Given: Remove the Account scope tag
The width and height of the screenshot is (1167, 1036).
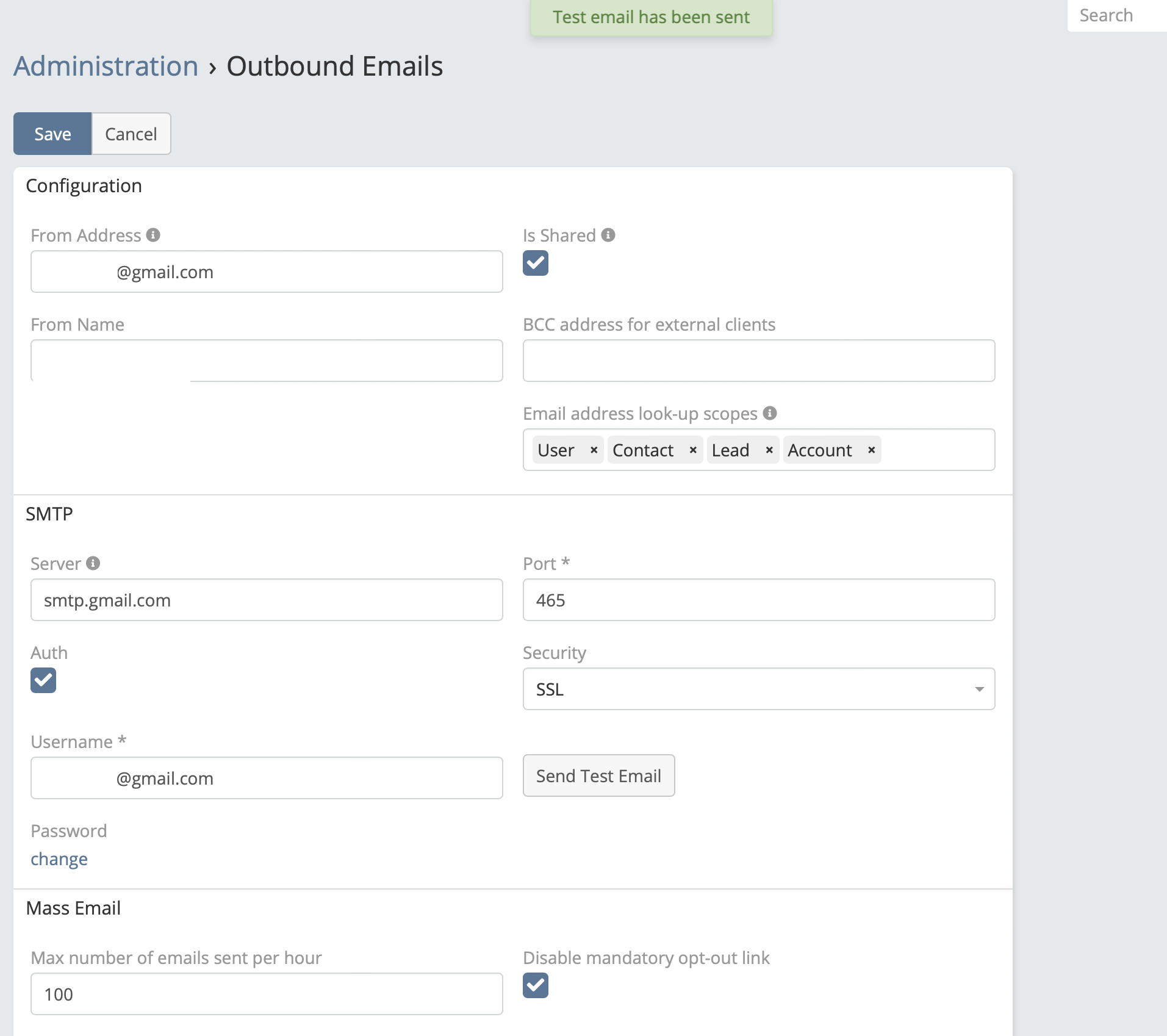Looking at the screenshot, I should [872, 450].
